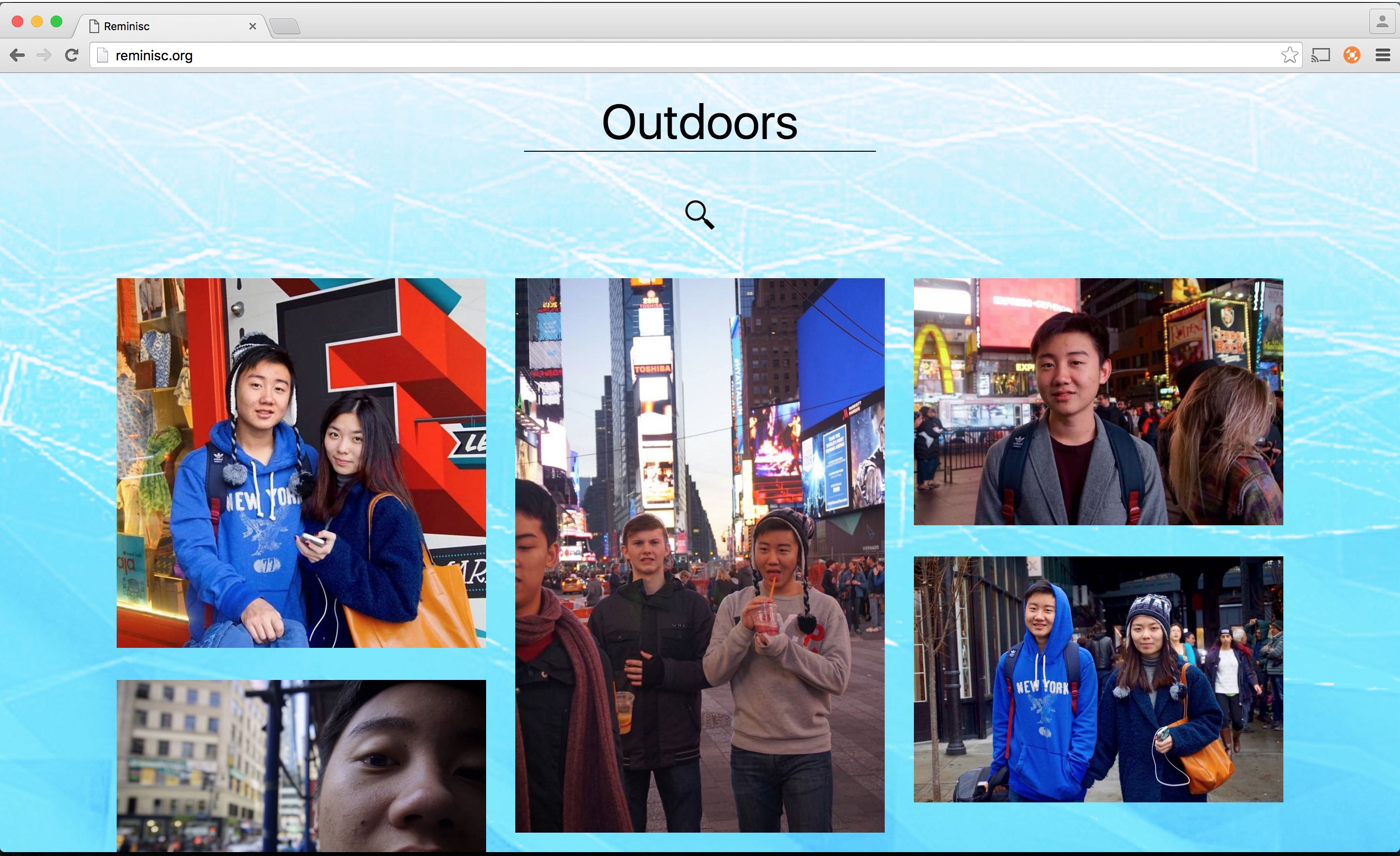Open tall Times Square group photo

click(x=700, y=555)
